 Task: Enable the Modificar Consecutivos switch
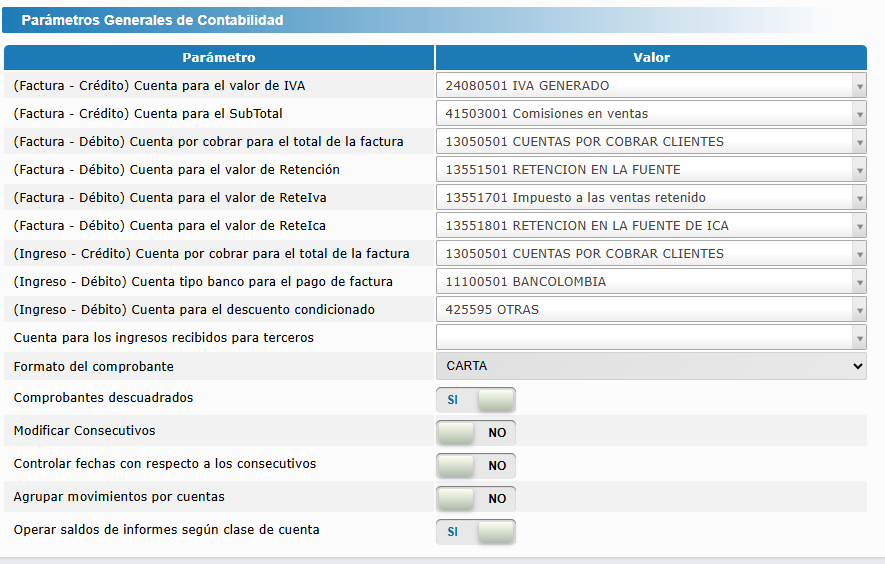tap(476, 433)
